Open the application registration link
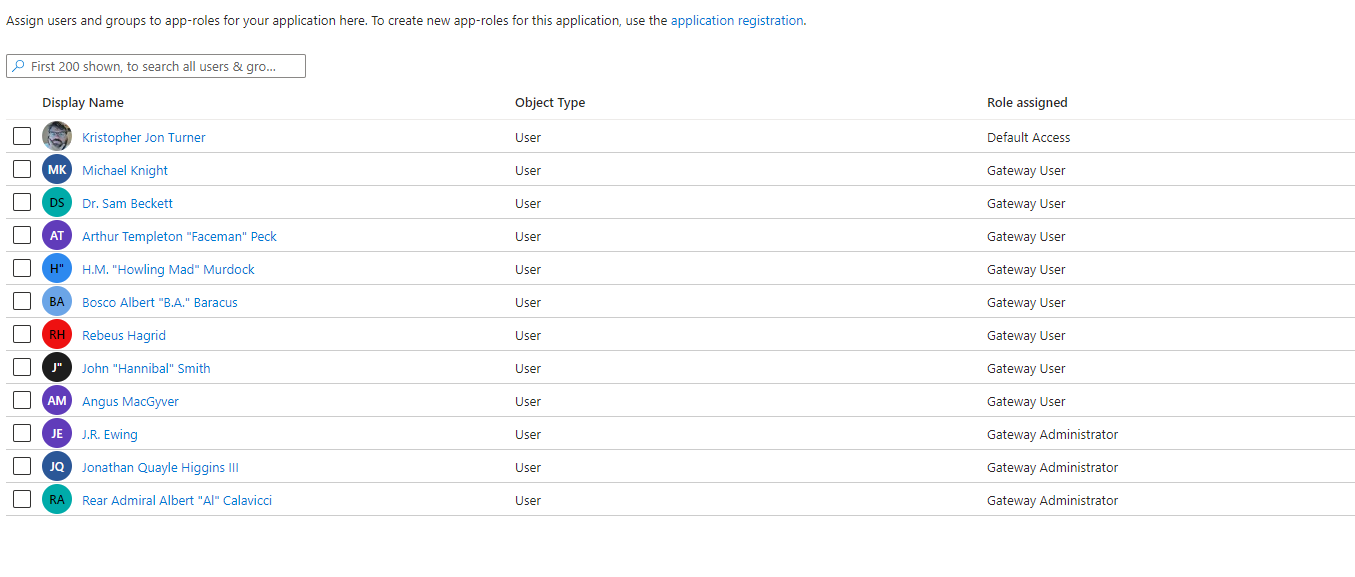 (737, 20)
